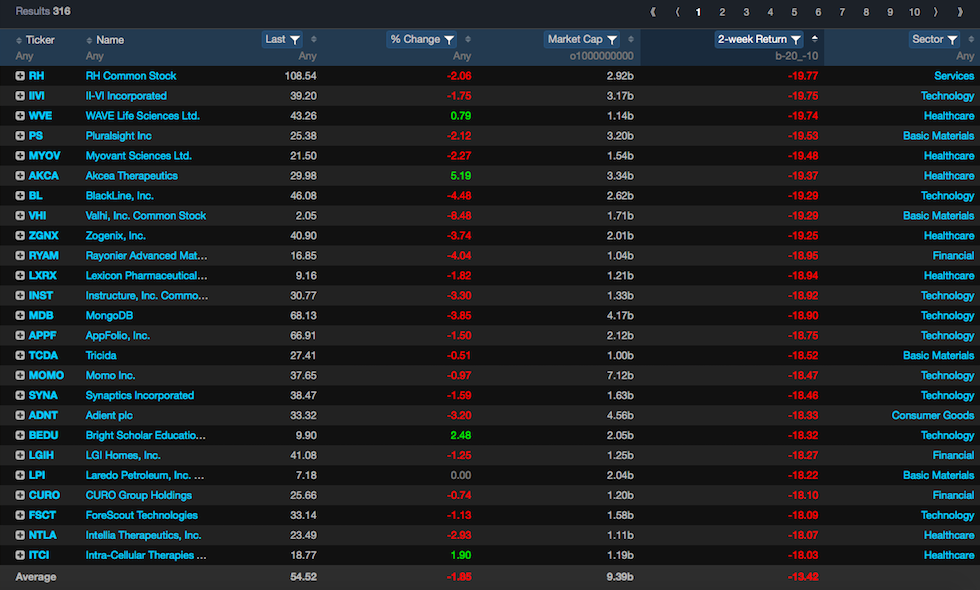The image size is (980, 590).
Task: Expand the VHI row plus icon
Action: pyautogui.click(x=20, y=216)
